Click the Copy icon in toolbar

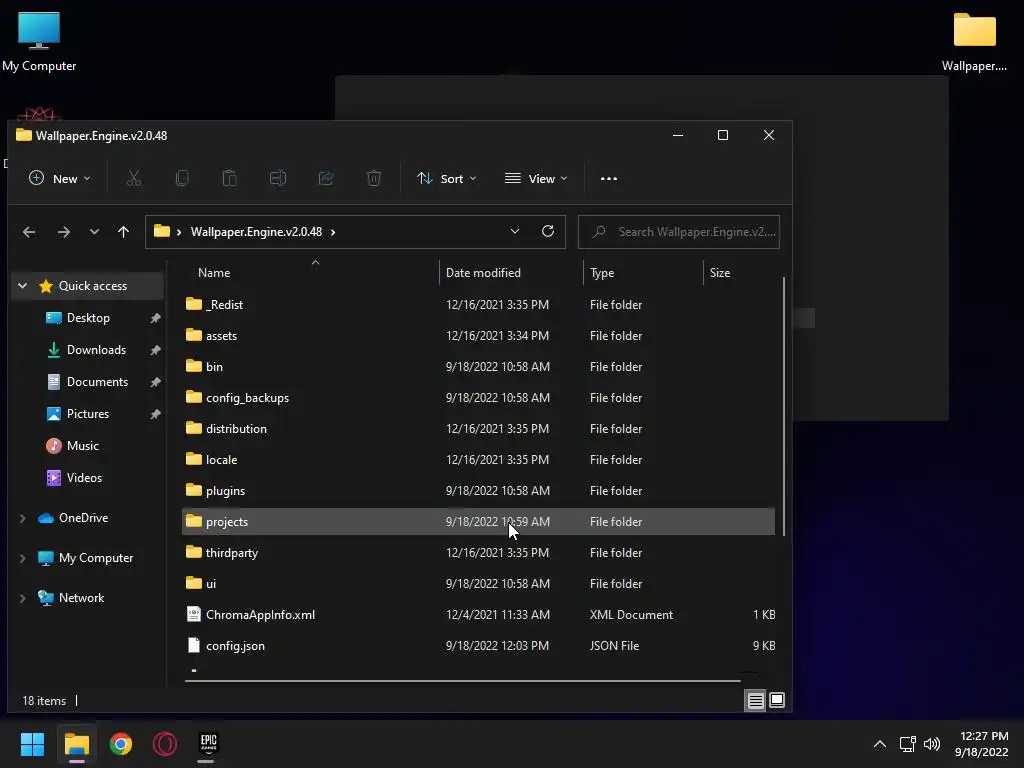coord(182,178)
